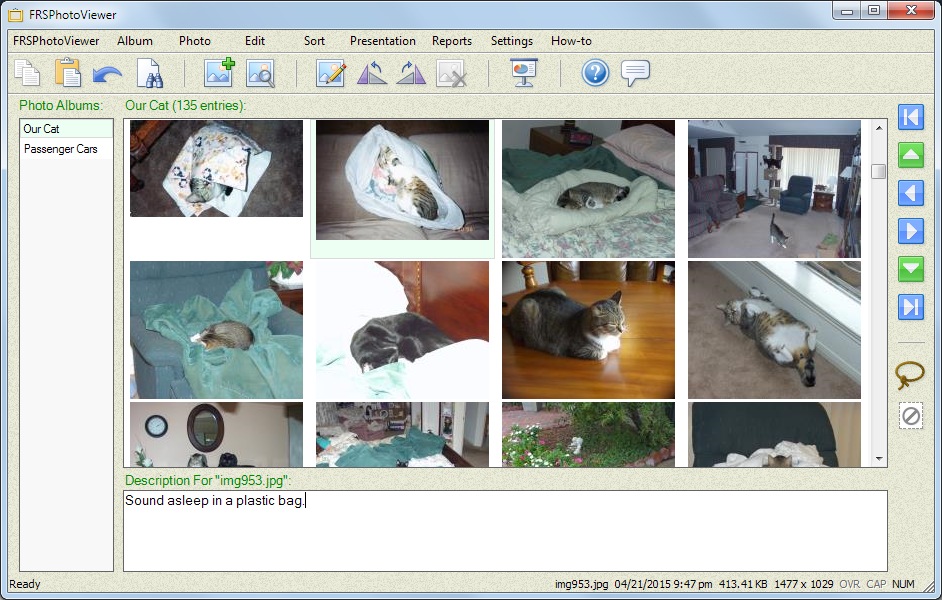Select thumbnail of cat in plastic bag
Screen dimensions: 942x600
pos(403,180)
